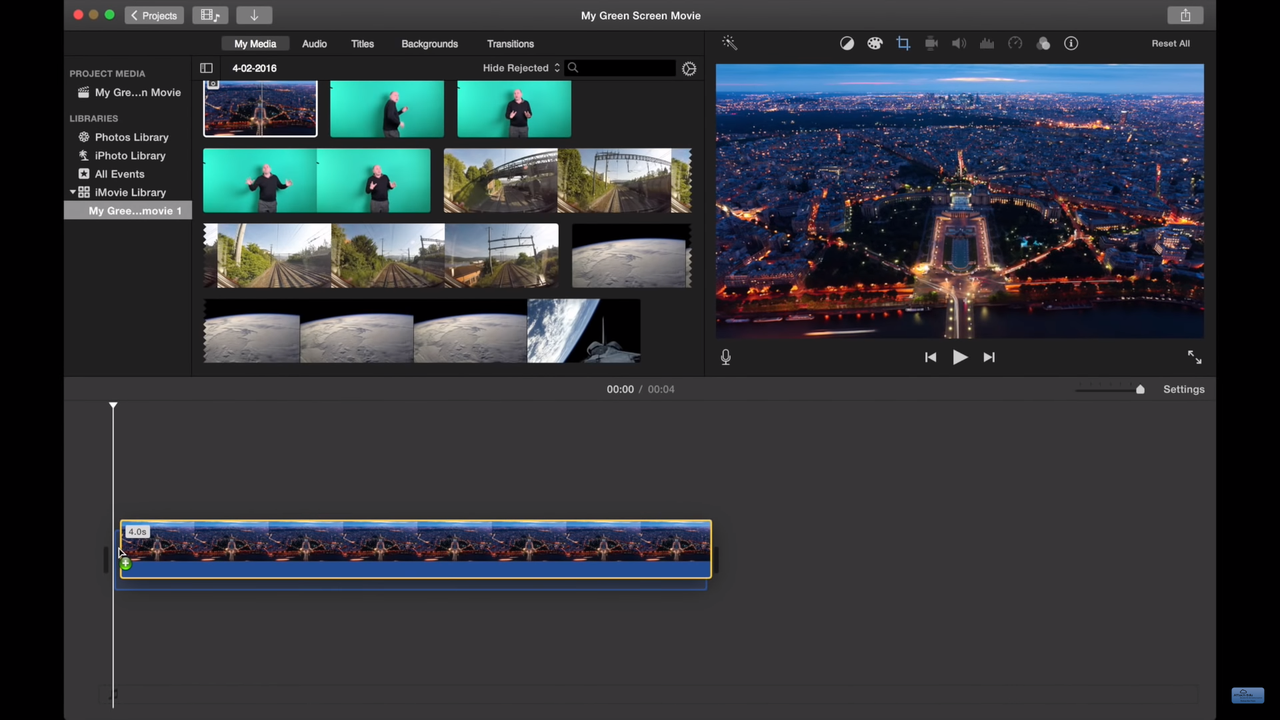Select the Auto Enhance magic wand tool
The image size is (1280, 720).
tap(729, 43)
